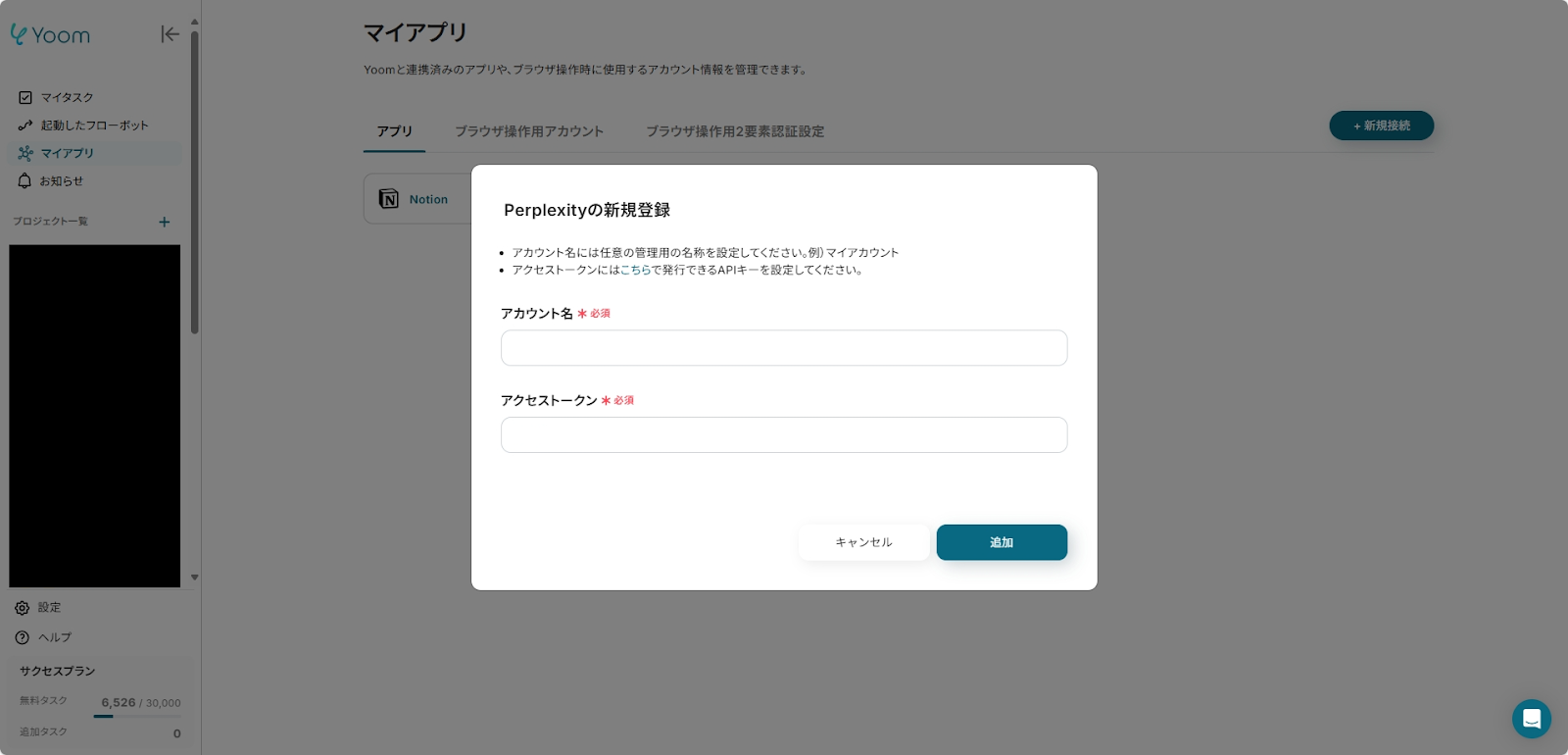
Task: Click the sidebar scroll down arrow
Action: tap(195, 578)
